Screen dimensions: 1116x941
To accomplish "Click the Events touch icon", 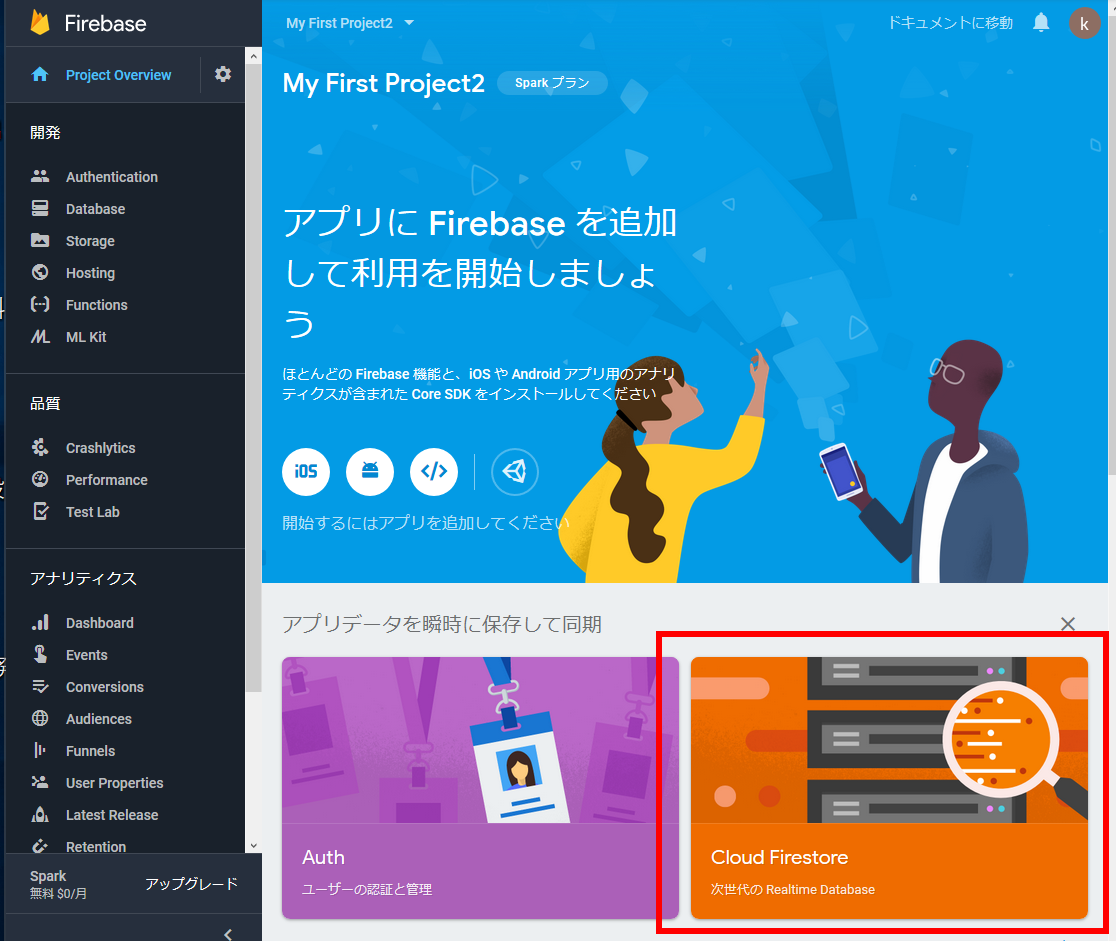I will [41, 653].
